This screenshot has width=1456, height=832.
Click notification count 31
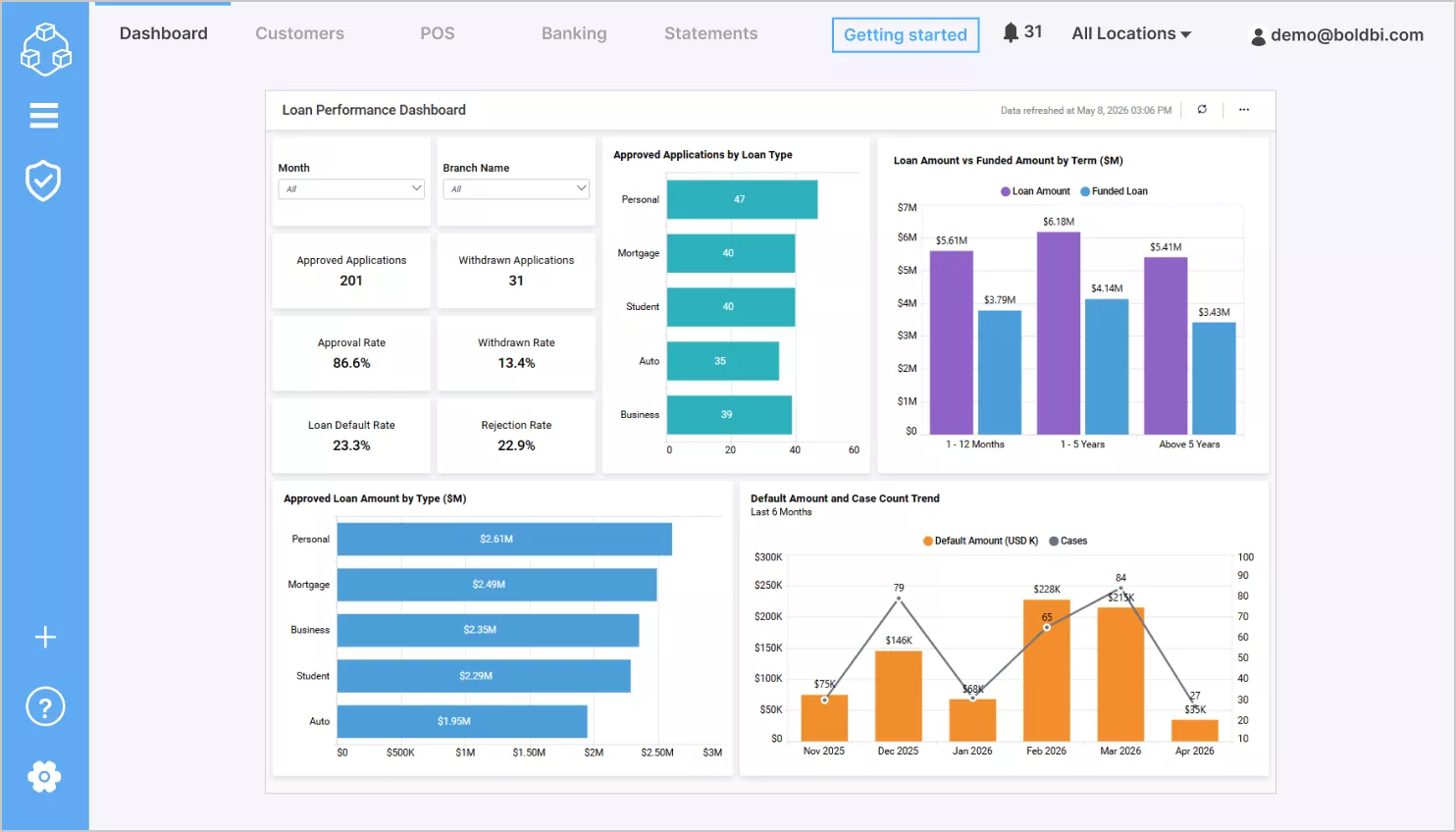tap(1033, 31)
